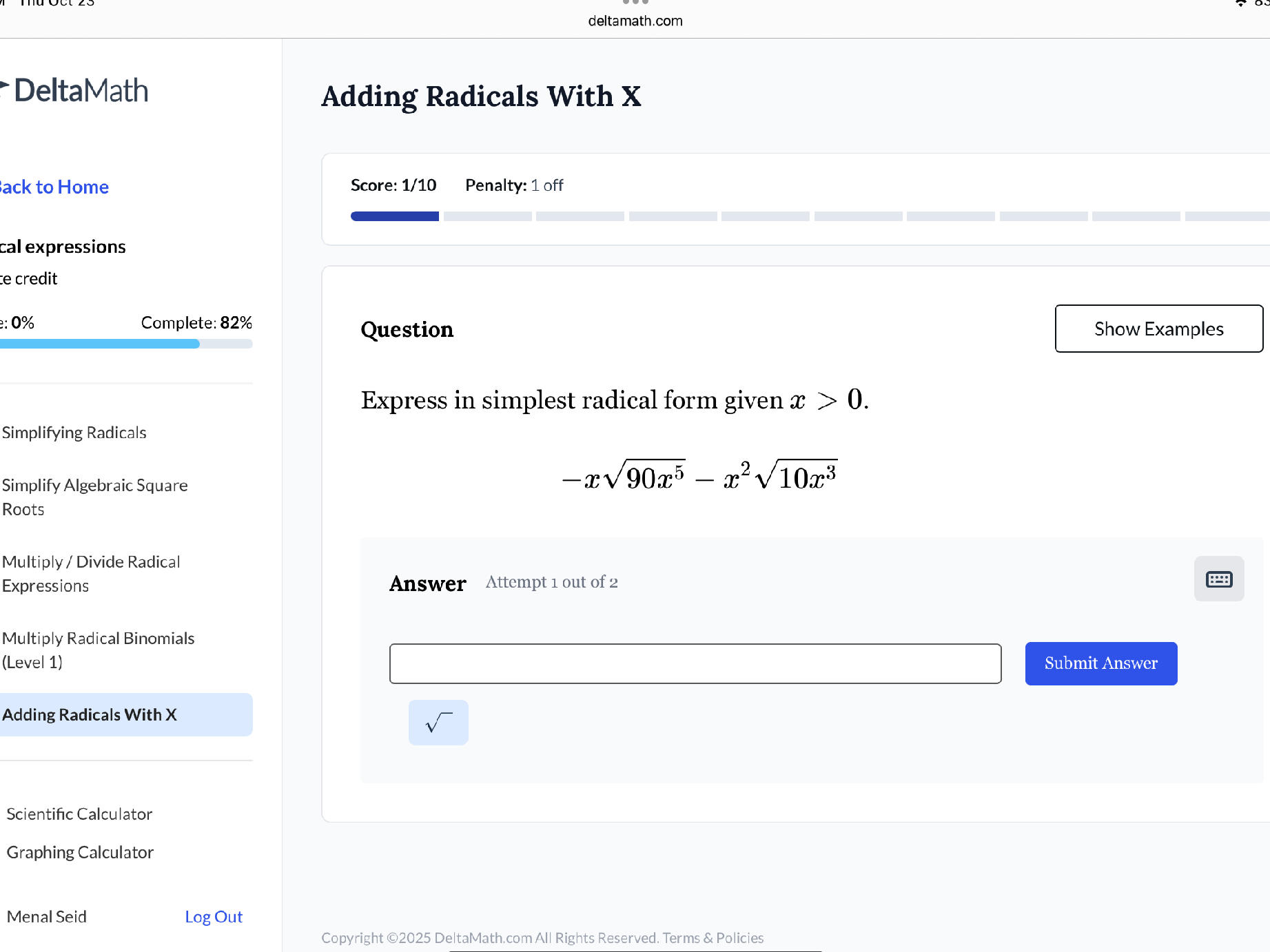Insert a square root symbol using the √ button
The height and width of the screenshot is (952, 1270).
click(x=438, y=722)
